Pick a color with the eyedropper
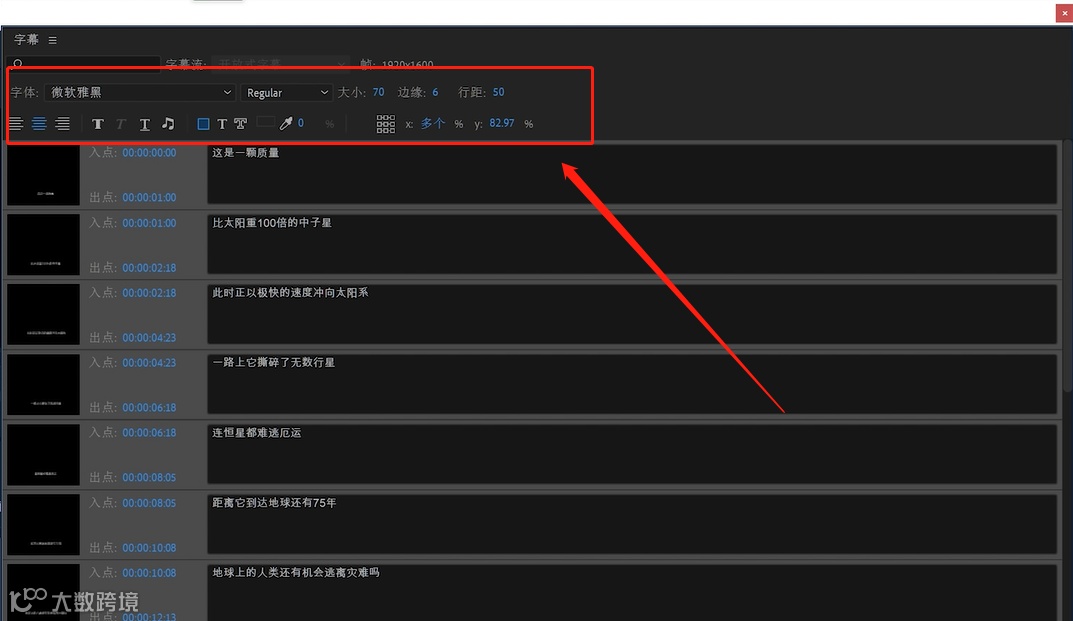Viewport: 1073px width, 621px height. [x=286, y=123]
